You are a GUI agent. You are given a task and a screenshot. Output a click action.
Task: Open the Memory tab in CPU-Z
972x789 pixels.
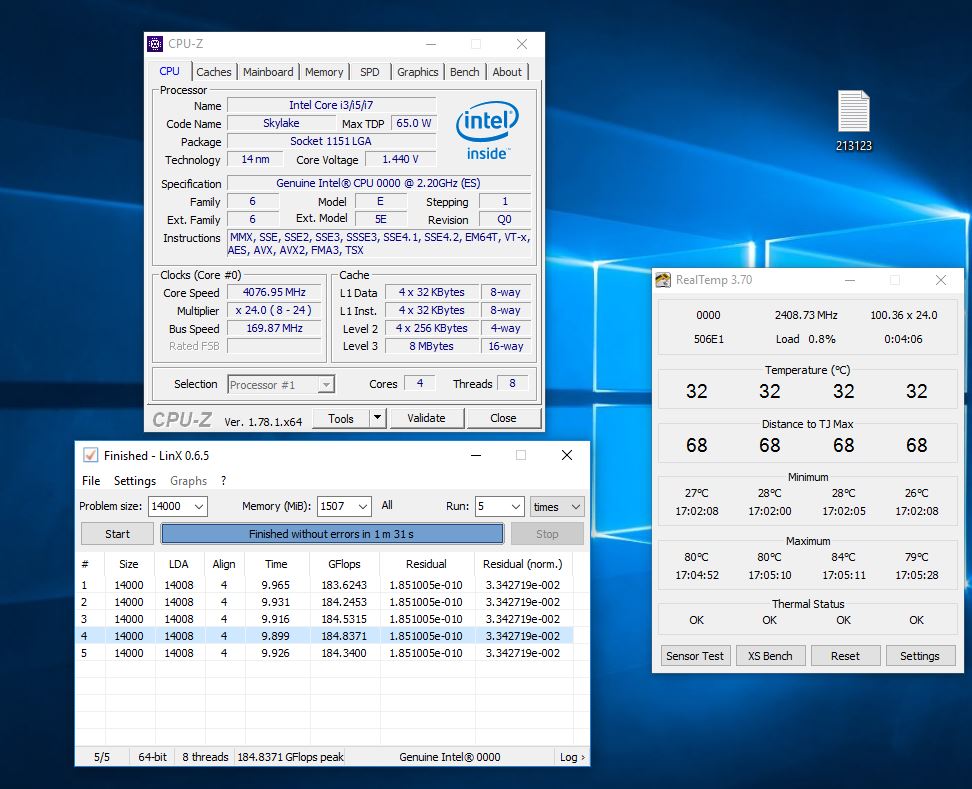click(324, 72)
